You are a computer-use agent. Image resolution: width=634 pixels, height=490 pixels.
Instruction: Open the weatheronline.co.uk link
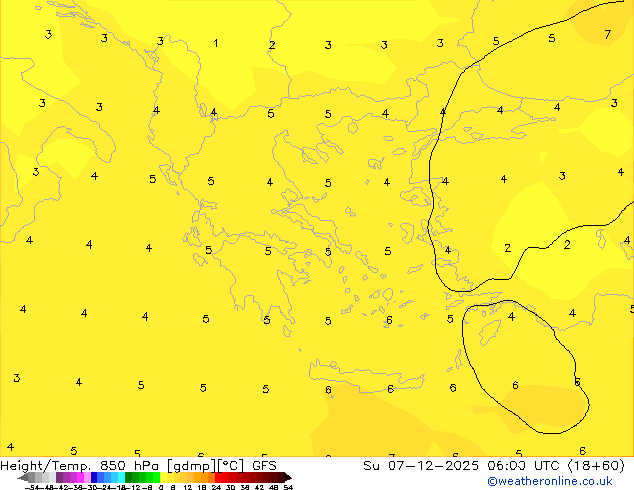pos(550,481)
